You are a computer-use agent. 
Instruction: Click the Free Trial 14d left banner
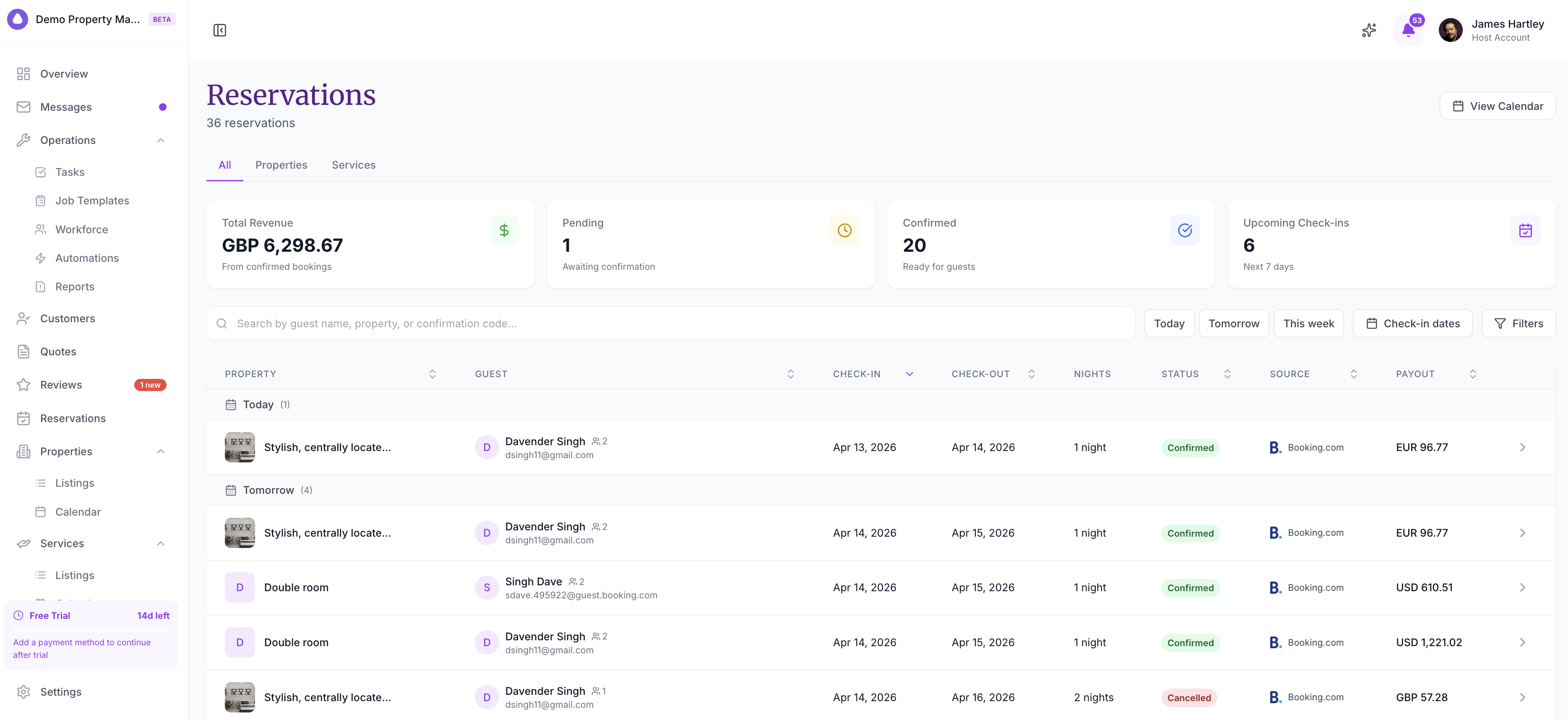(x=91, y=635)
